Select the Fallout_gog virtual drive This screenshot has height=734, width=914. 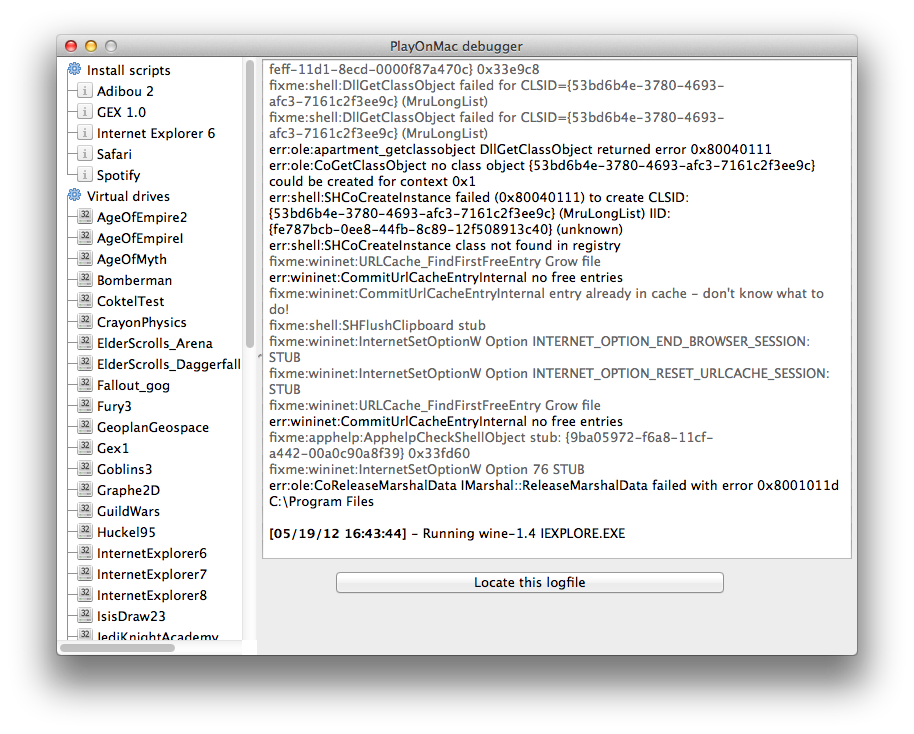click(133, 385)
